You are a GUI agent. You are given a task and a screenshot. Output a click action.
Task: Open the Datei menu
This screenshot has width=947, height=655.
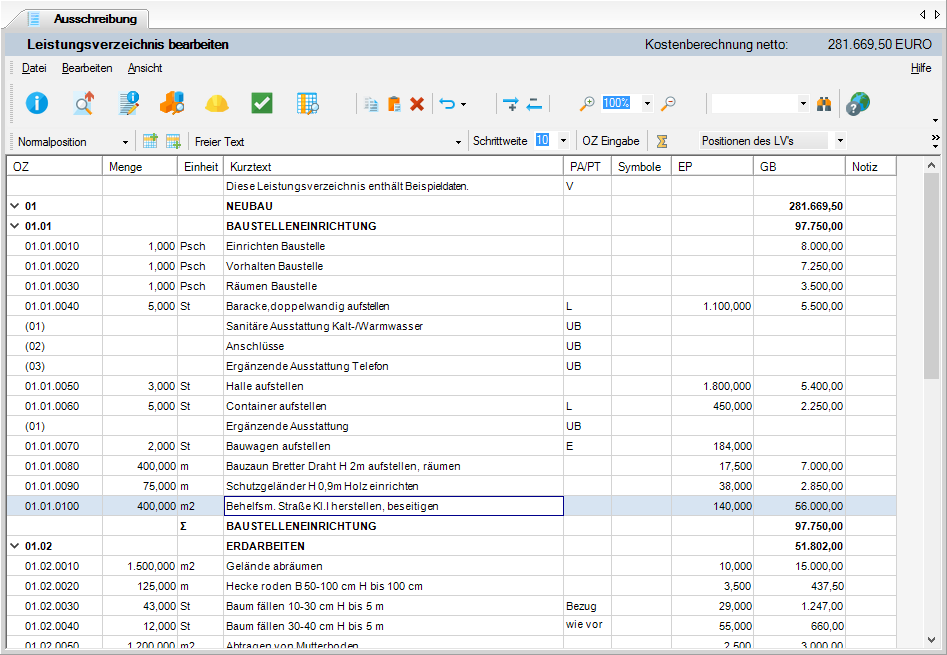[x=34, y=68]
